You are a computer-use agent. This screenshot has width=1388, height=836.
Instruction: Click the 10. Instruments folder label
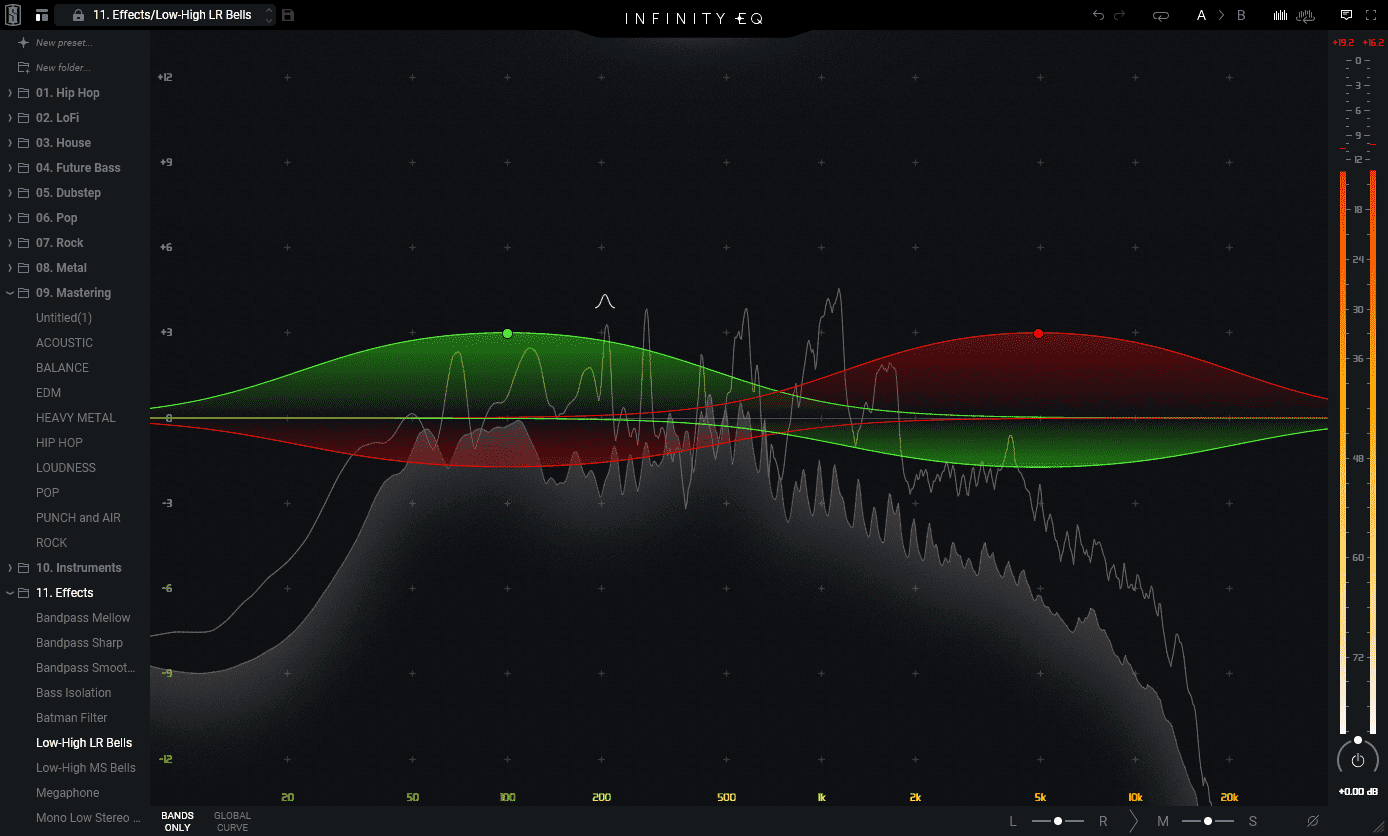(79, 568)
